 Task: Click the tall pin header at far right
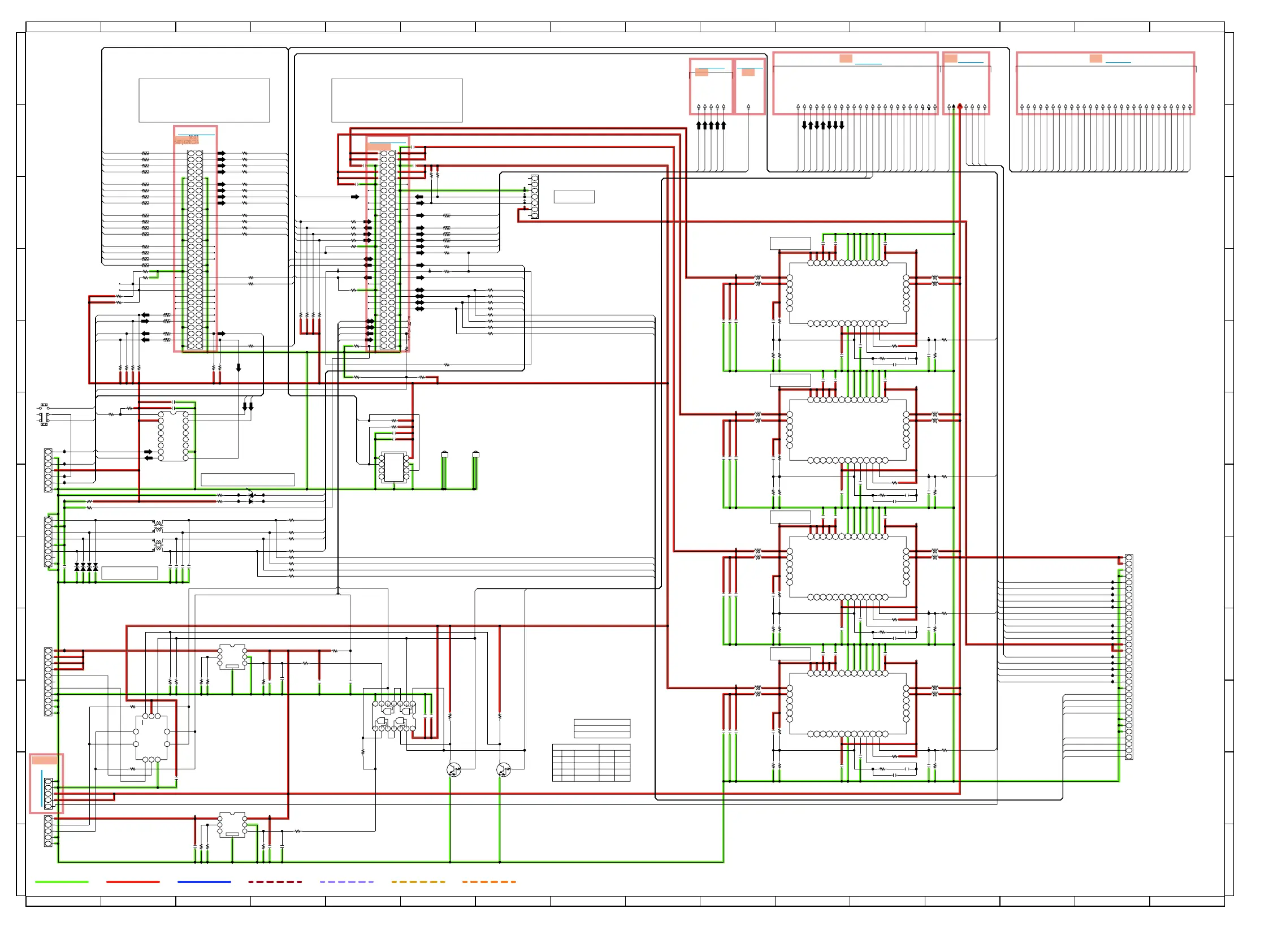coord(1128,657)
